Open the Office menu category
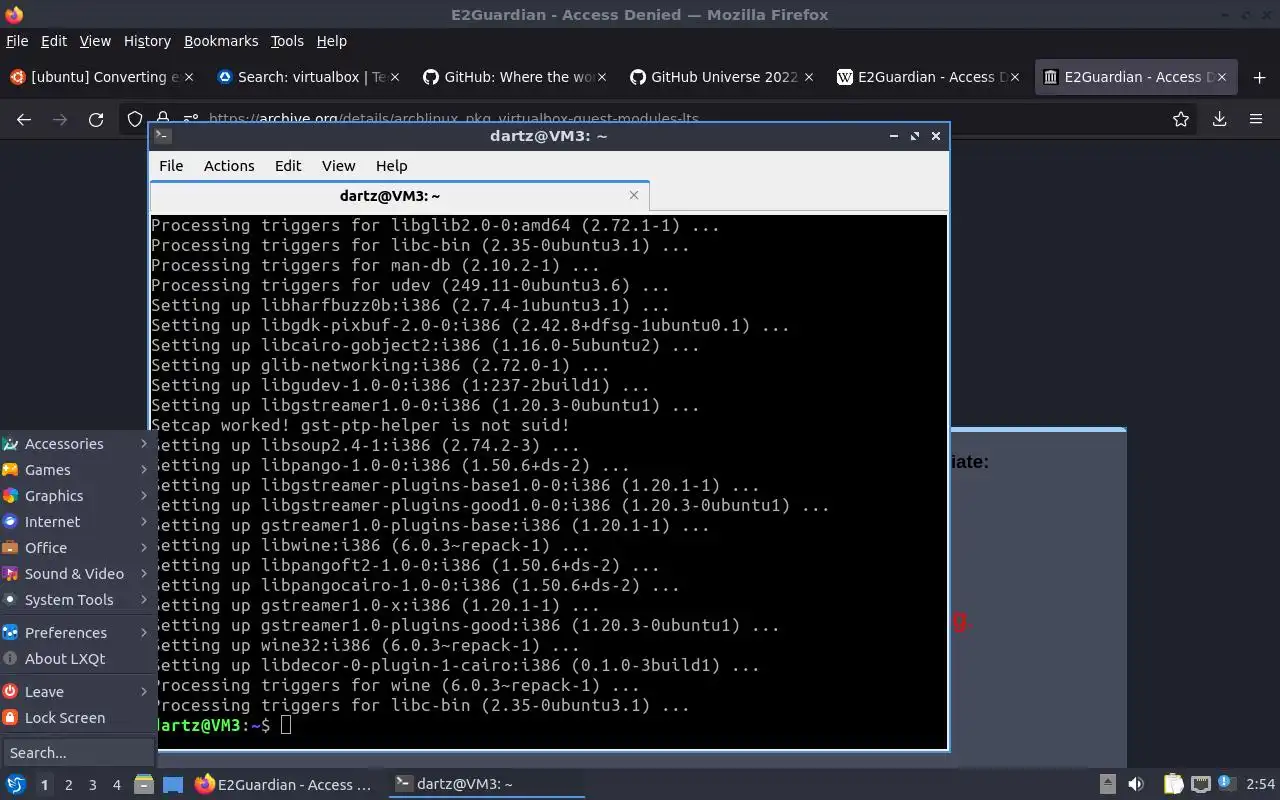Viewport: 1280px width, 800px height. click(76, 548)
